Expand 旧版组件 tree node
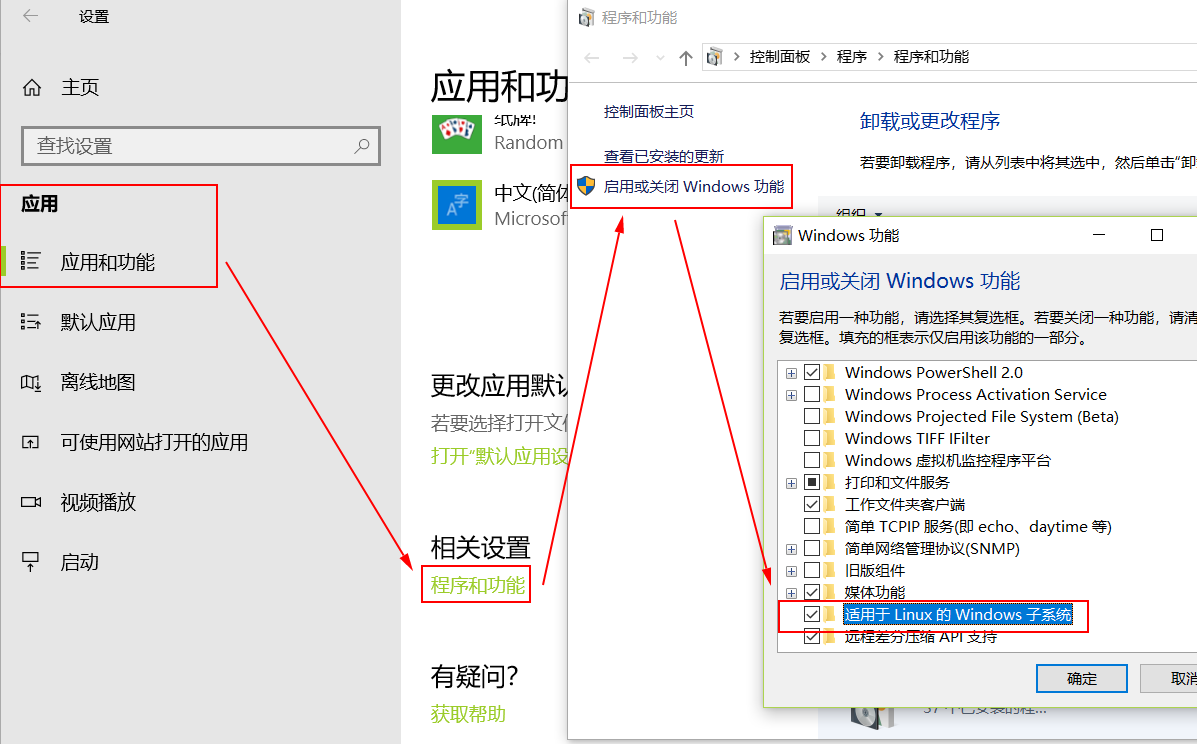This screenshot has width=1197, height=744. (x=792, y=572)
